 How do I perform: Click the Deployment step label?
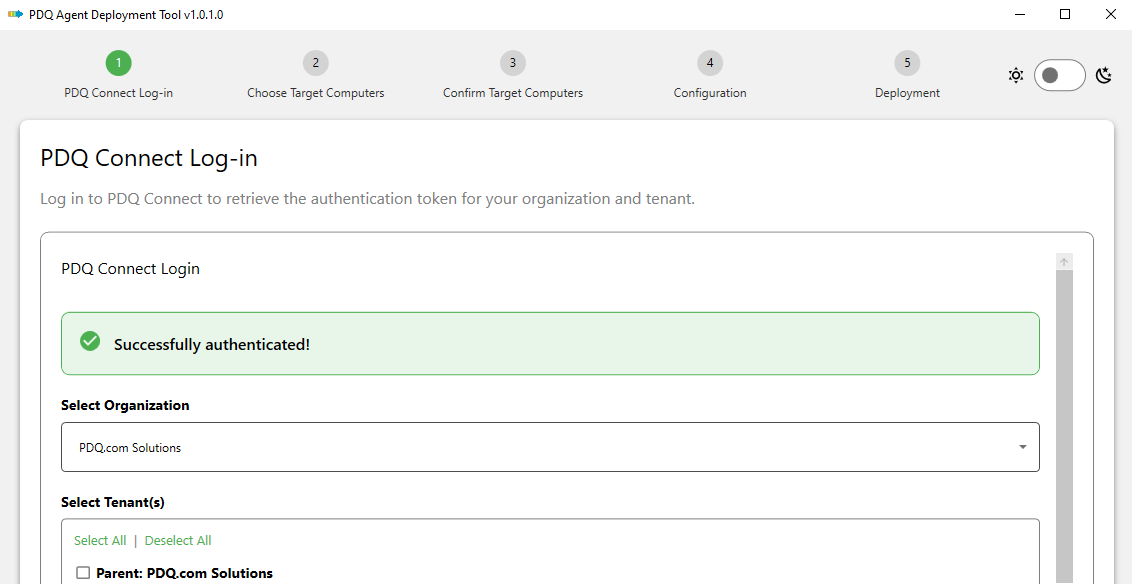(907, 93)
